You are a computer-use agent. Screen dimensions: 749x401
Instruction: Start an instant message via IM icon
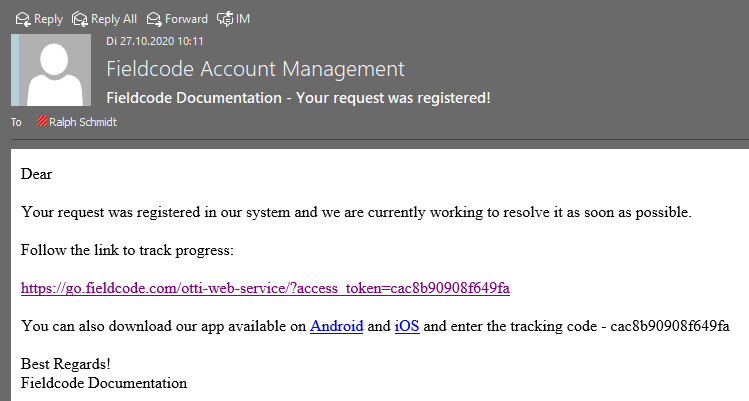pos(225,19)
